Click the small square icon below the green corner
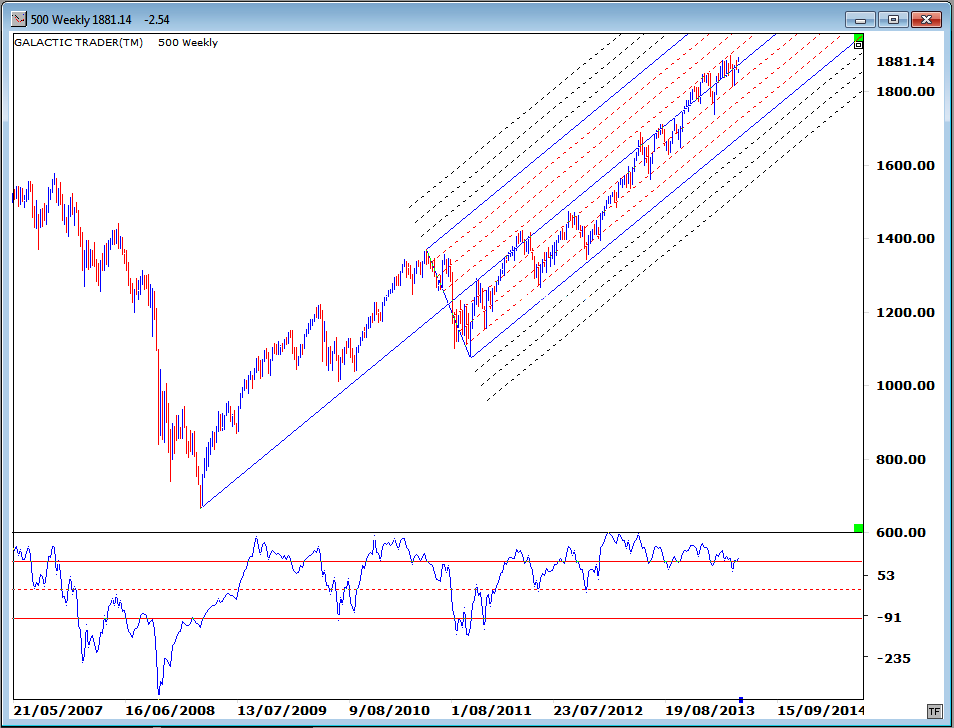 pos(858,45)
